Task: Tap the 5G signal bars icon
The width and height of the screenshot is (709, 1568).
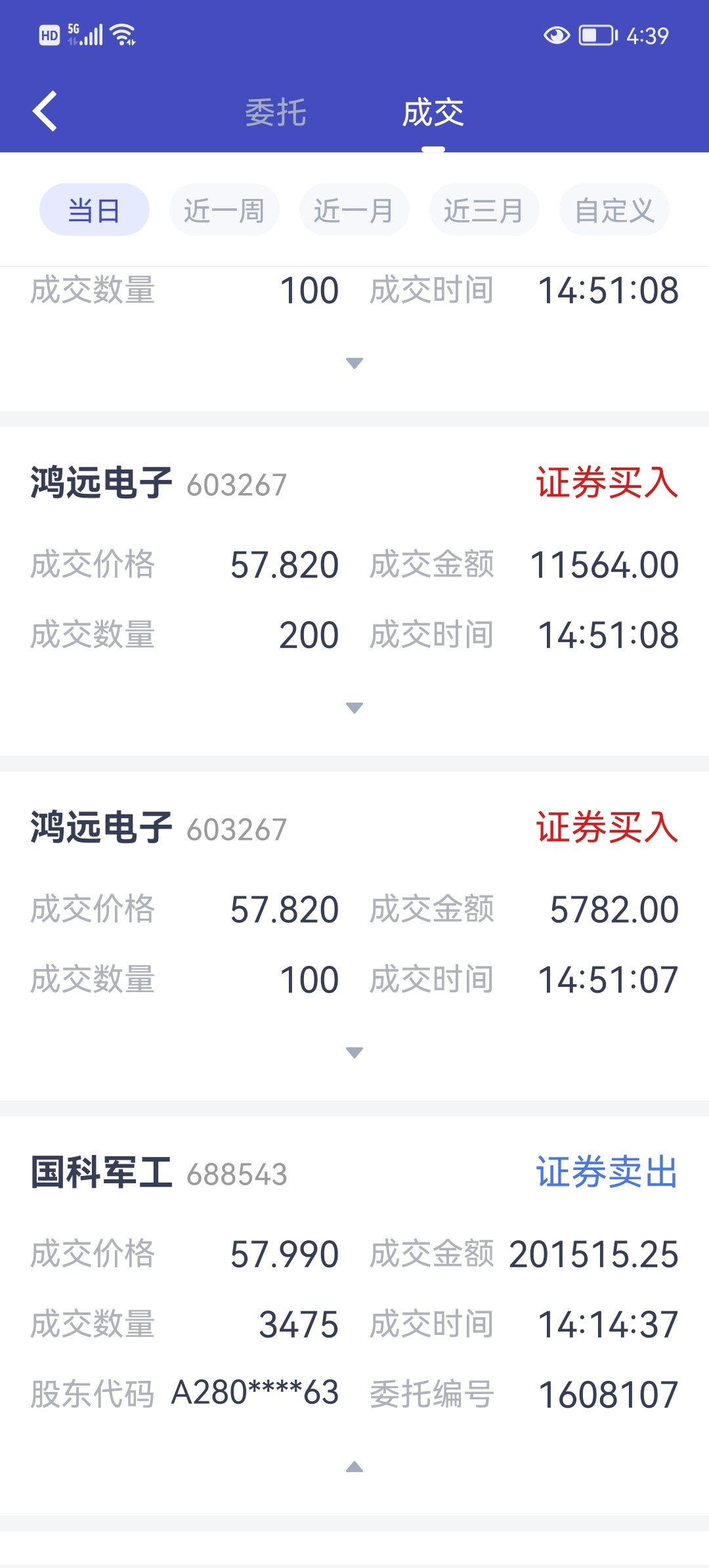Action: tap(85, 35)
